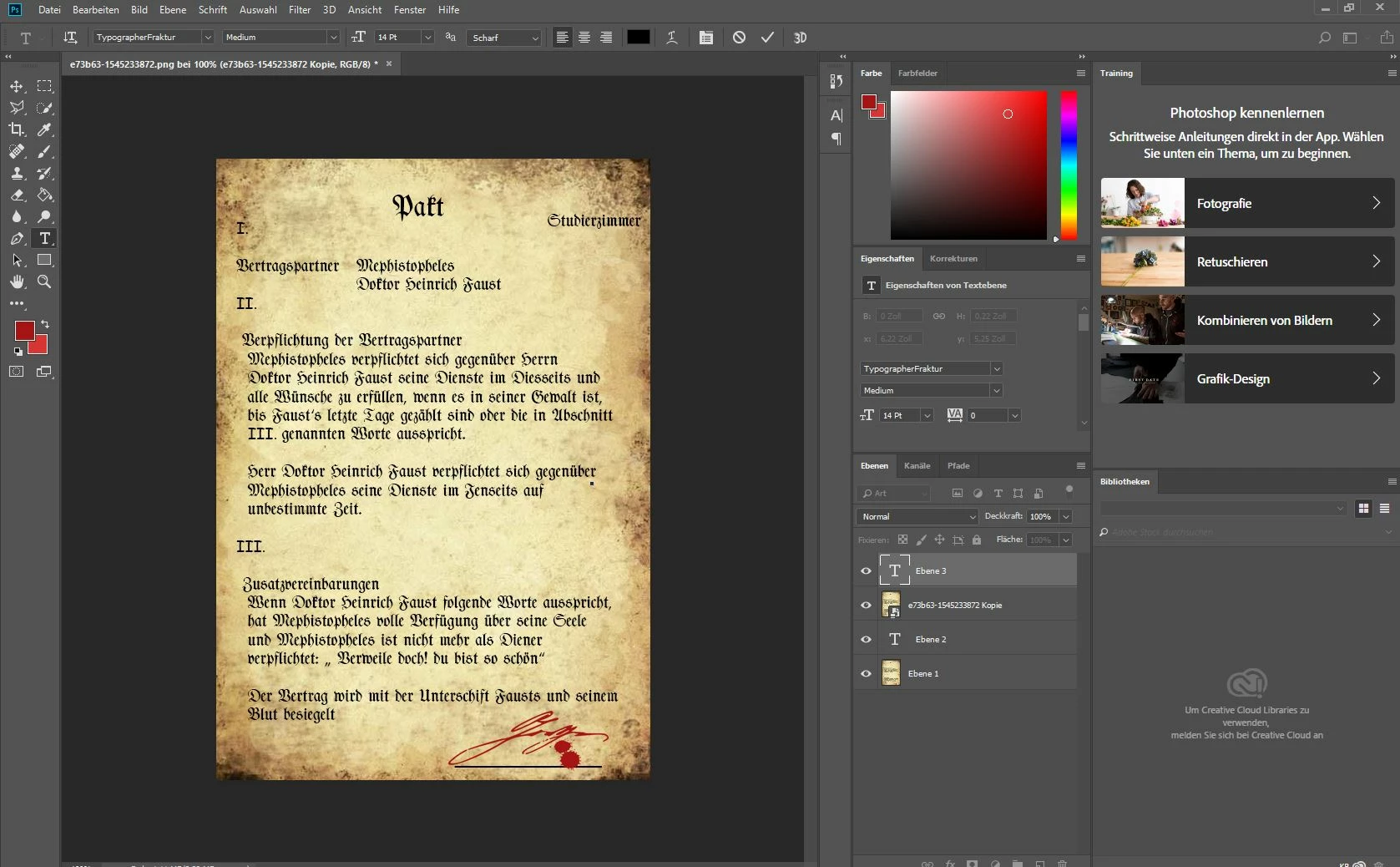Image resolution: width=1400 pixels, height=867 pixels.
Task: Switch to the Farbfelder tab
Action: [917, 74]
